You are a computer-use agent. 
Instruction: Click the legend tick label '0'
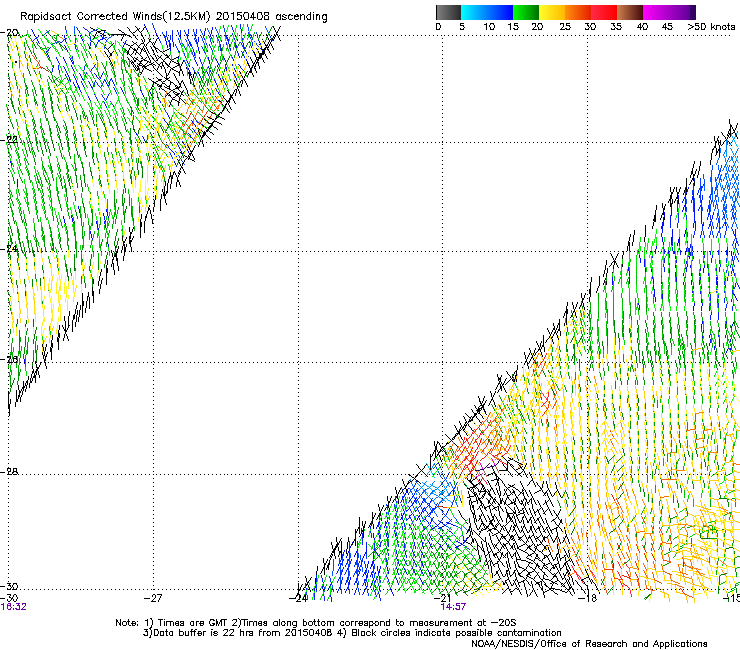coord(438,27)
